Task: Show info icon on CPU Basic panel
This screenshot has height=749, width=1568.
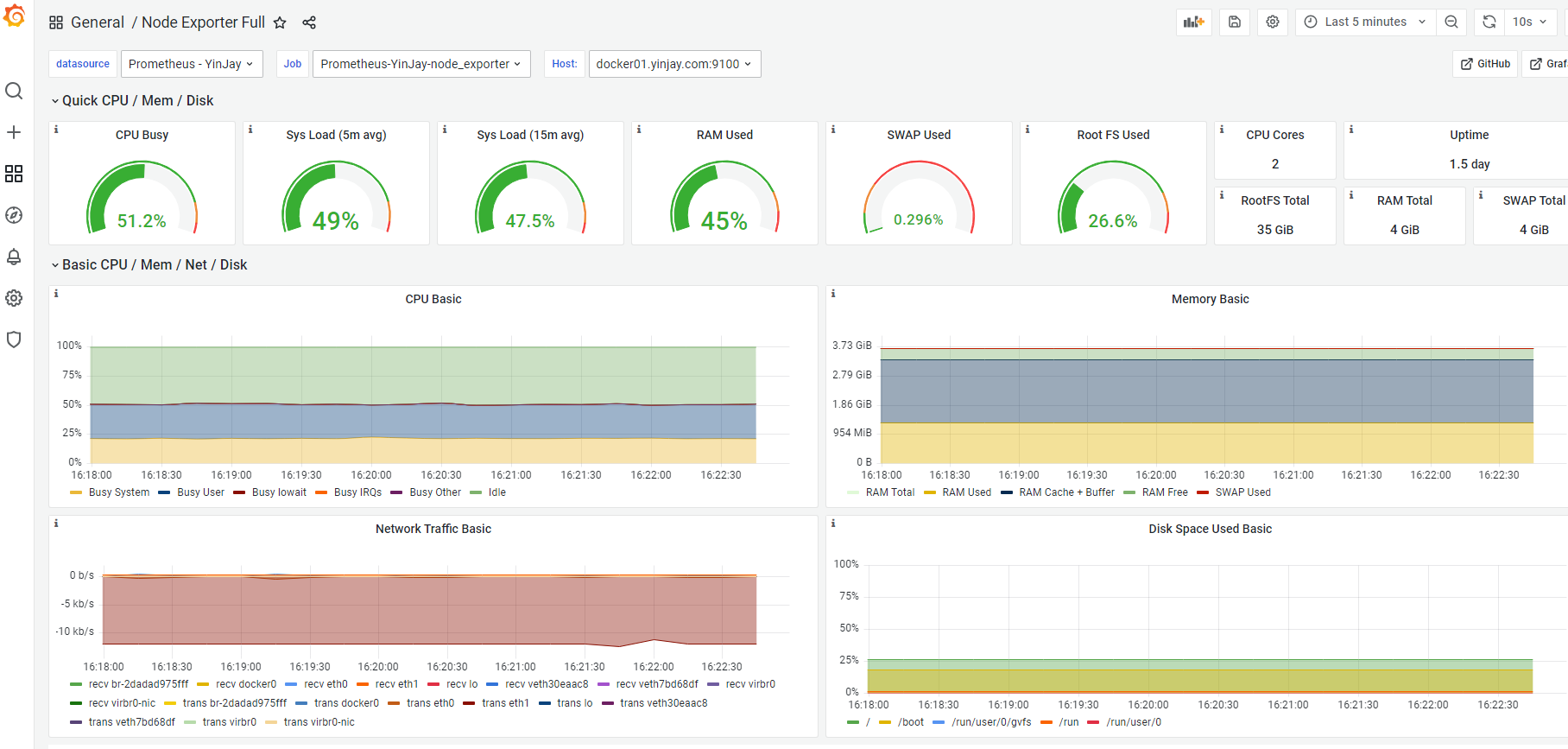Action: point(56,294)
